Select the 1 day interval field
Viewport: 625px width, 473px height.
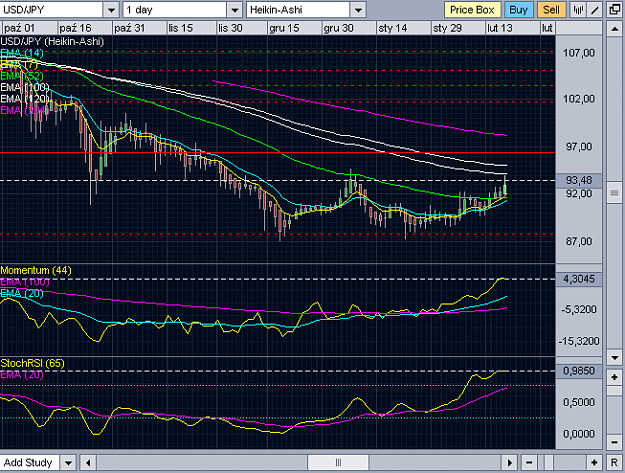175,10
